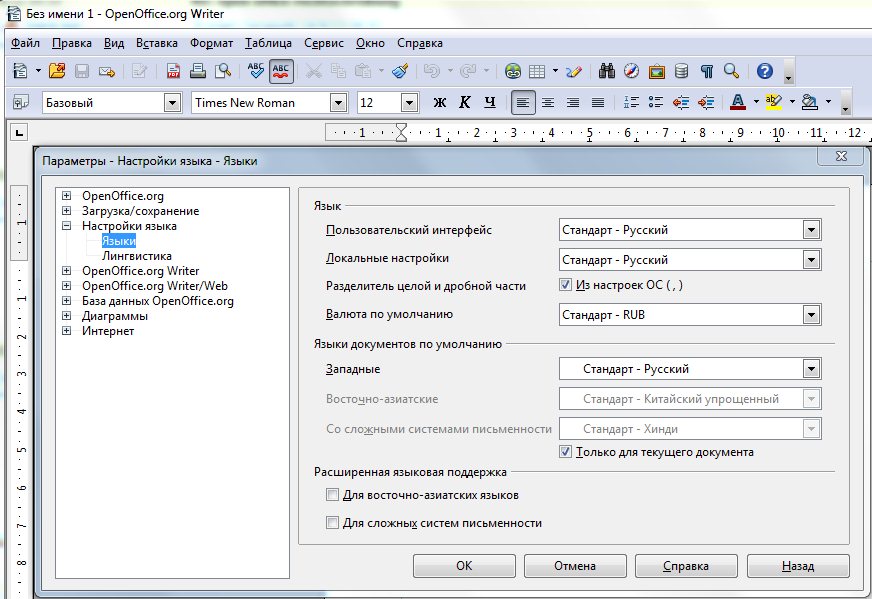Show drawing functions pencil icon
The height and width of the screenshot is (599, 872).
point(573,71)
